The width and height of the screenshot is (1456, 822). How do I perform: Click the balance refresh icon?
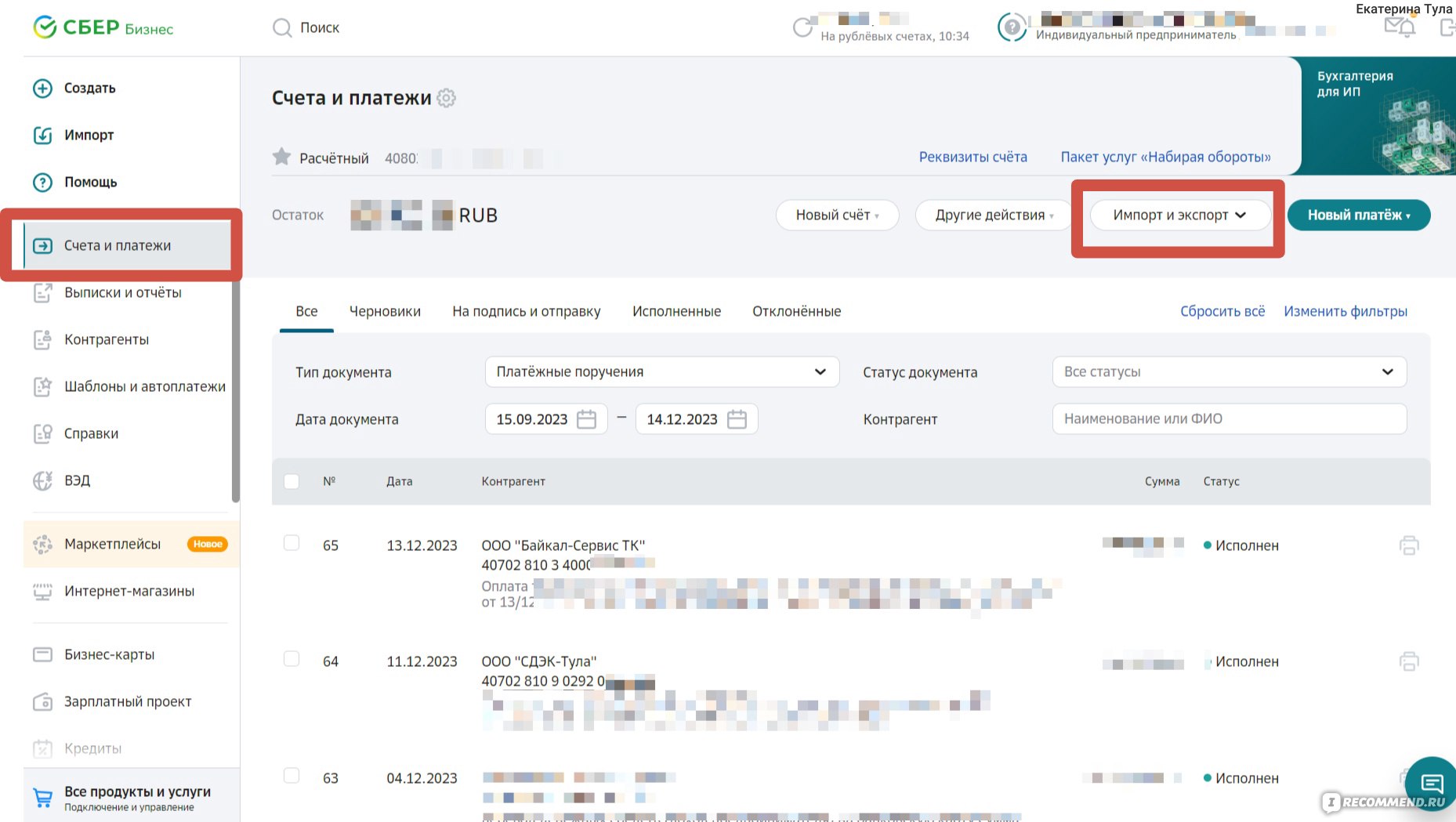tap(802, 27)
